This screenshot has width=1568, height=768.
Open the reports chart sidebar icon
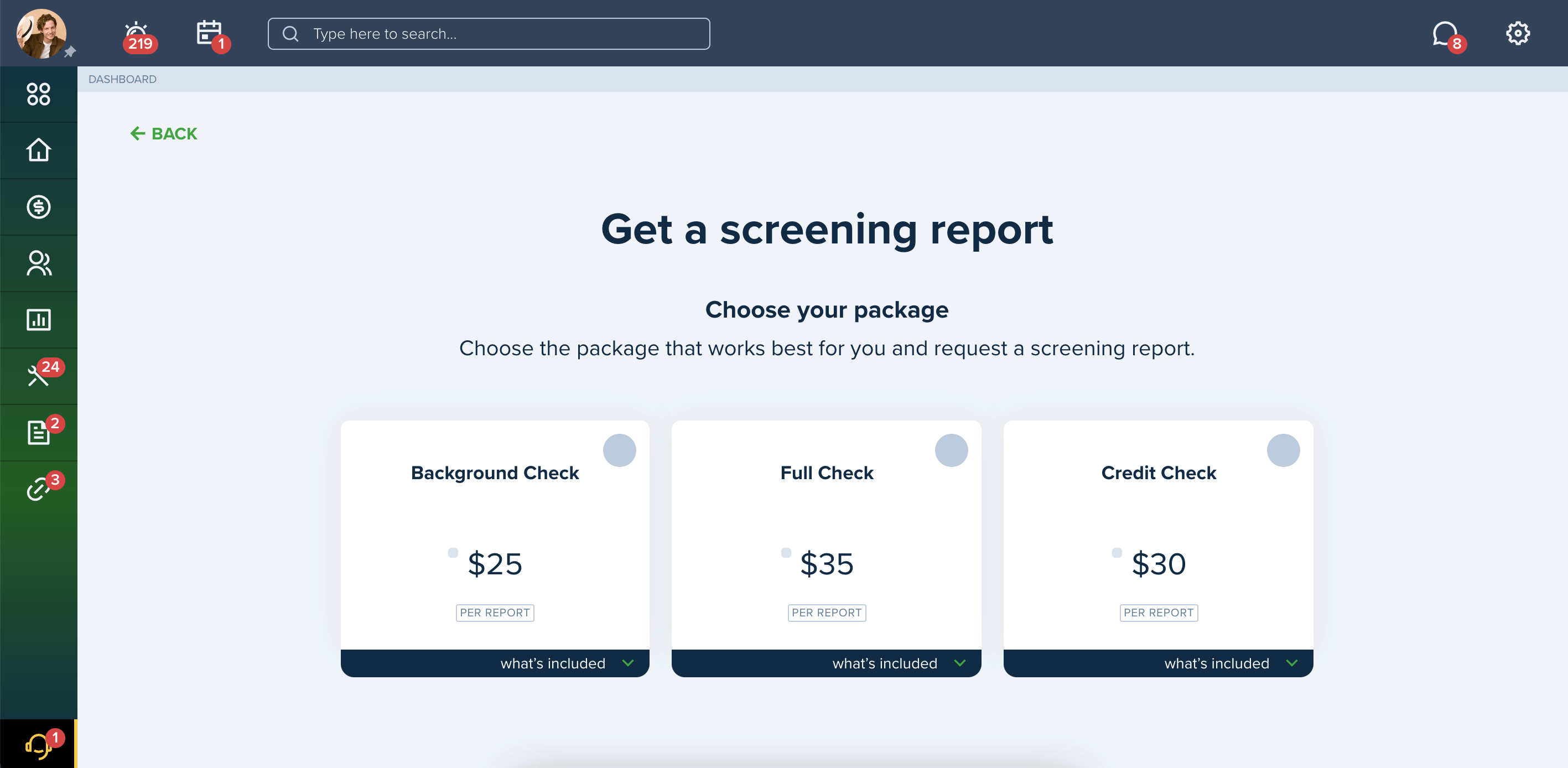click(38, 320)
